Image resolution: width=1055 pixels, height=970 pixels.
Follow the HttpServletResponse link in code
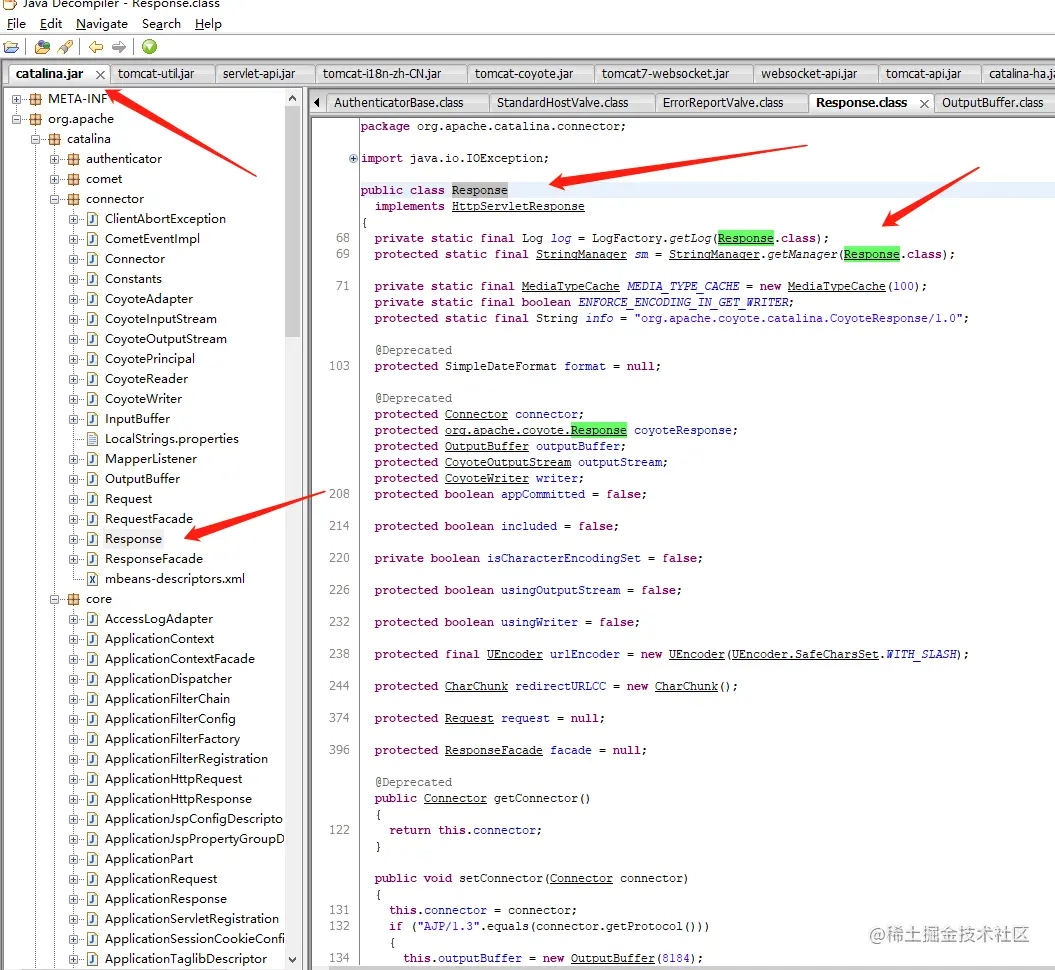point(518,207)
